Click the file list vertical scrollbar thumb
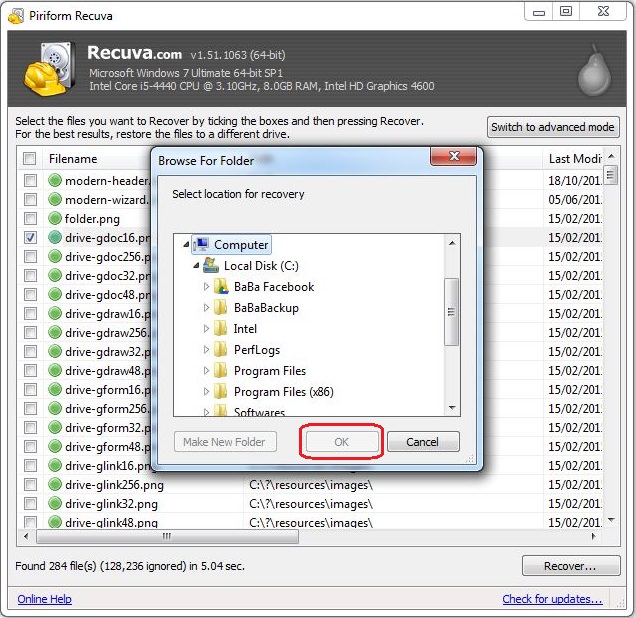The height and width of the screenshot is (618, 636). tap(611, 175)
